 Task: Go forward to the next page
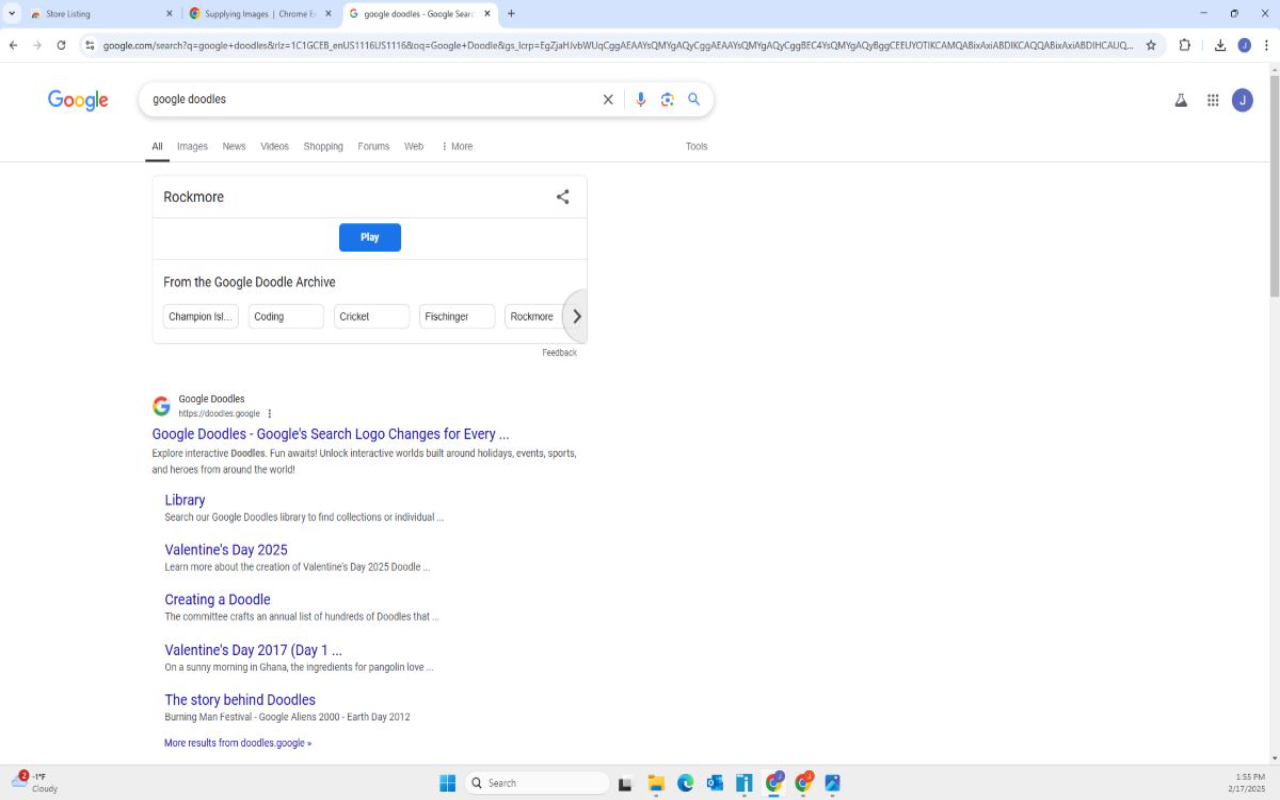tap(37, 45)
